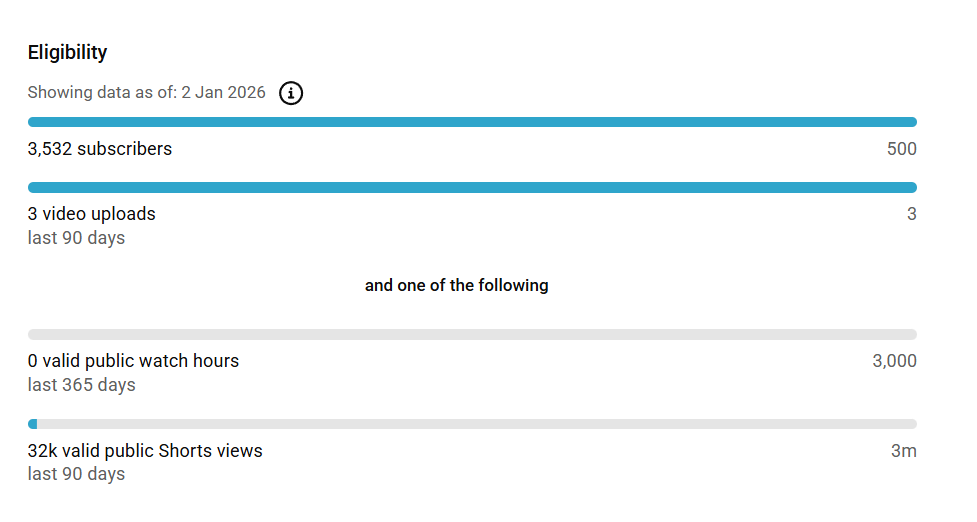Image resolution: width=977 pixels, height=522 pixels.
Task: Click 'last 90 days' under Shorts views
Action: [76, 474]
